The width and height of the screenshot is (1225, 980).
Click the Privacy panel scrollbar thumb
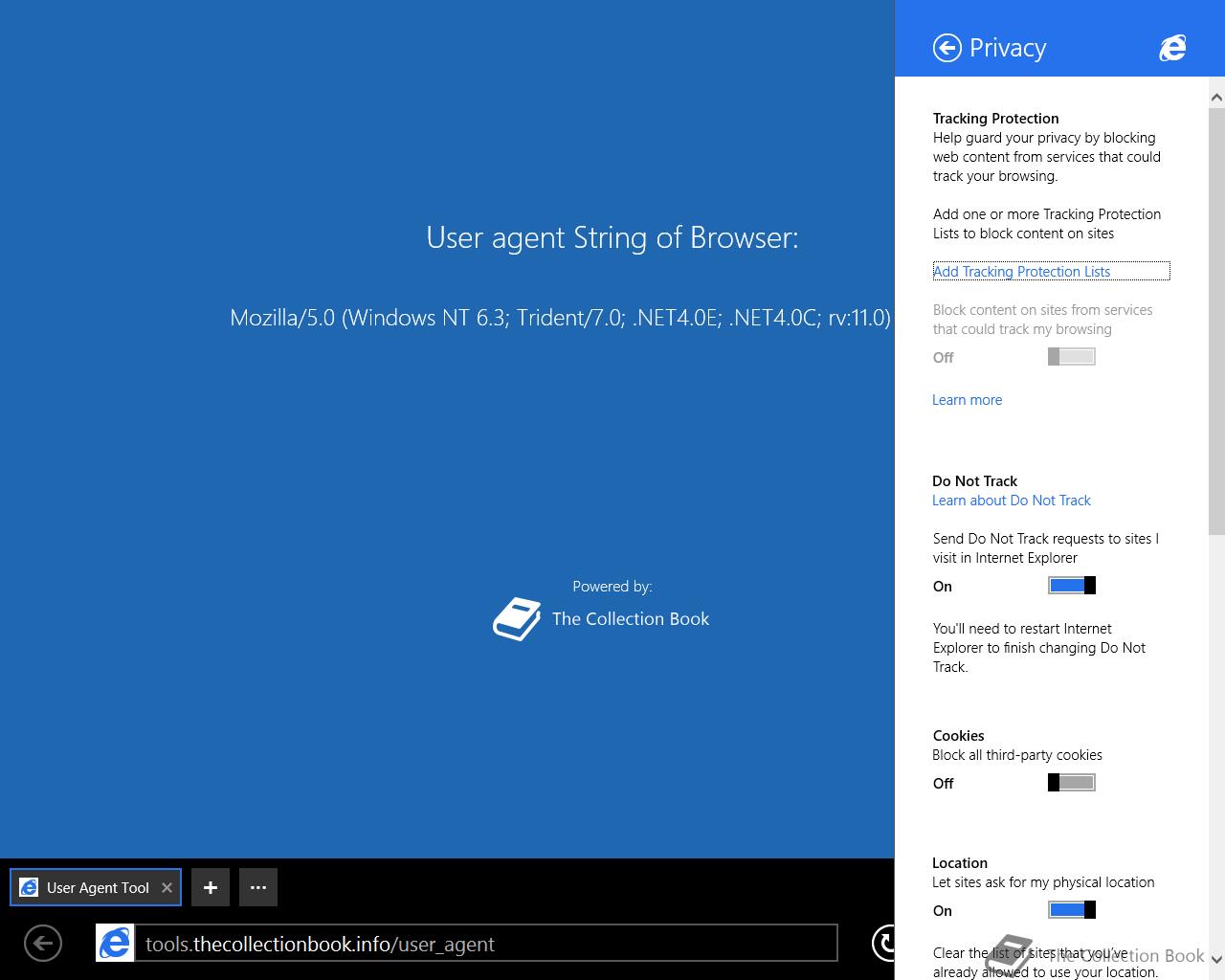[1216, 322]
